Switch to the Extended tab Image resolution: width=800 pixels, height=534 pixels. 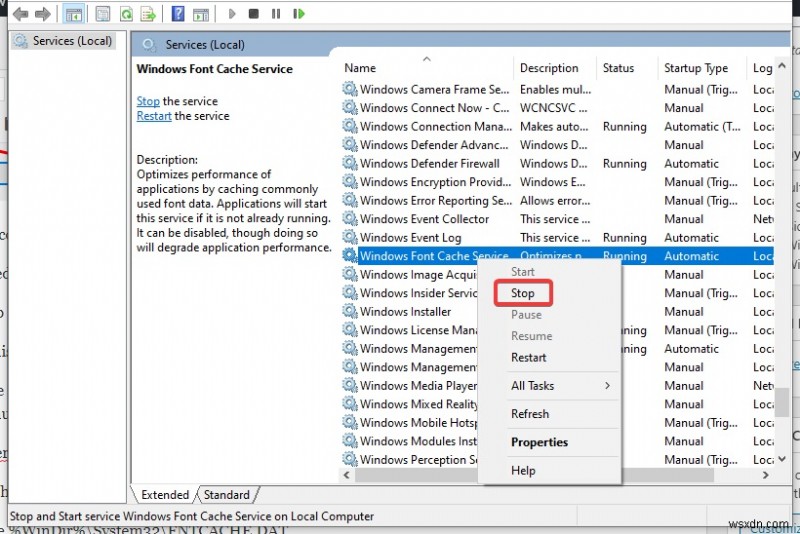click(x=165, y=495)
